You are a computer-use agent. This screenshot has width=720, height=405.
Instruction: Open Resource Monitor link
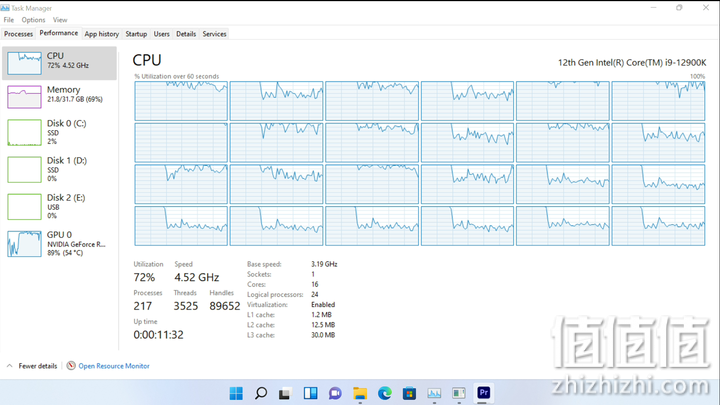tap(114, 366)
